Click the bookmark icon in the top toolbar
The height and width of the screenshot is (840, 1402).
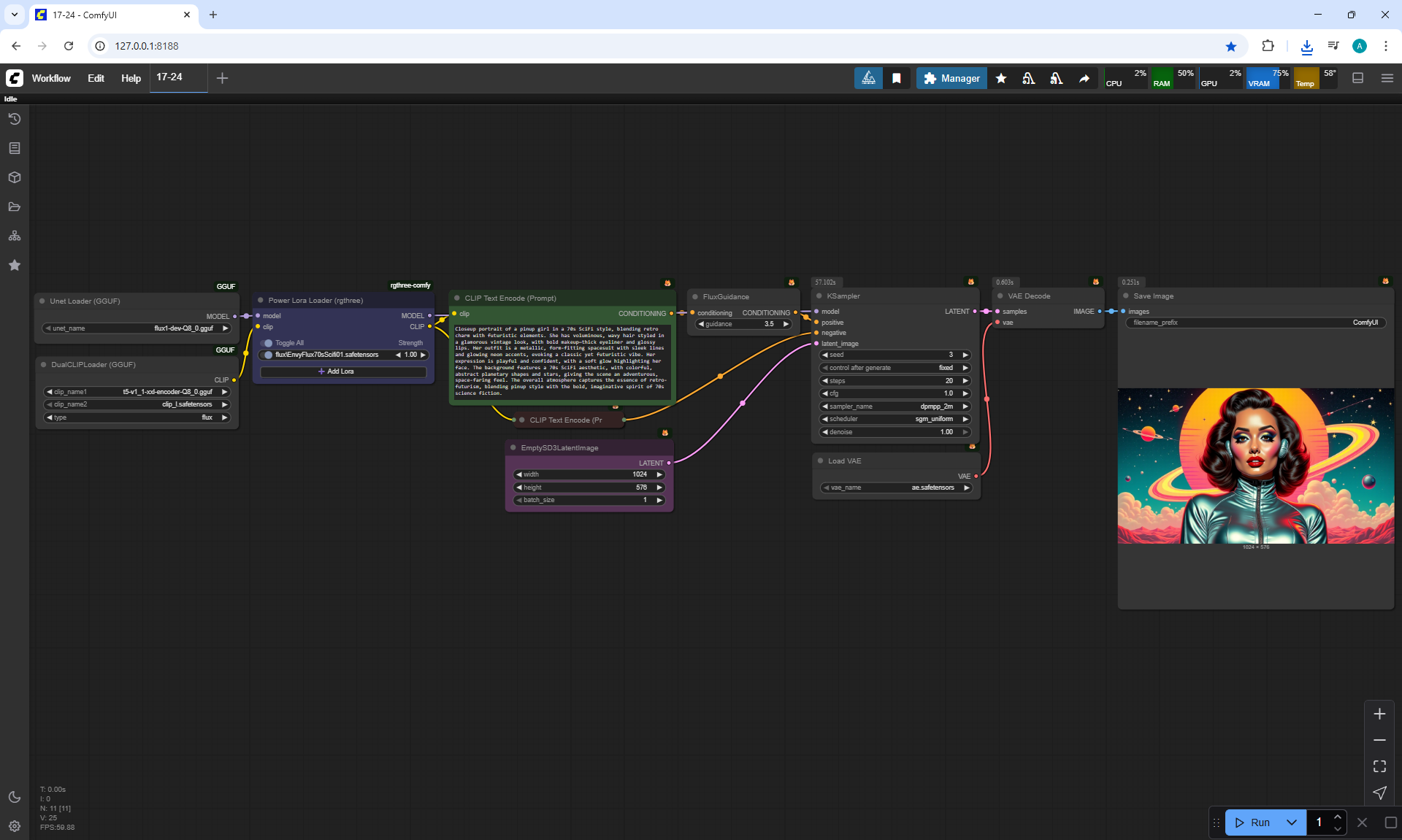[x=897, y=78]
